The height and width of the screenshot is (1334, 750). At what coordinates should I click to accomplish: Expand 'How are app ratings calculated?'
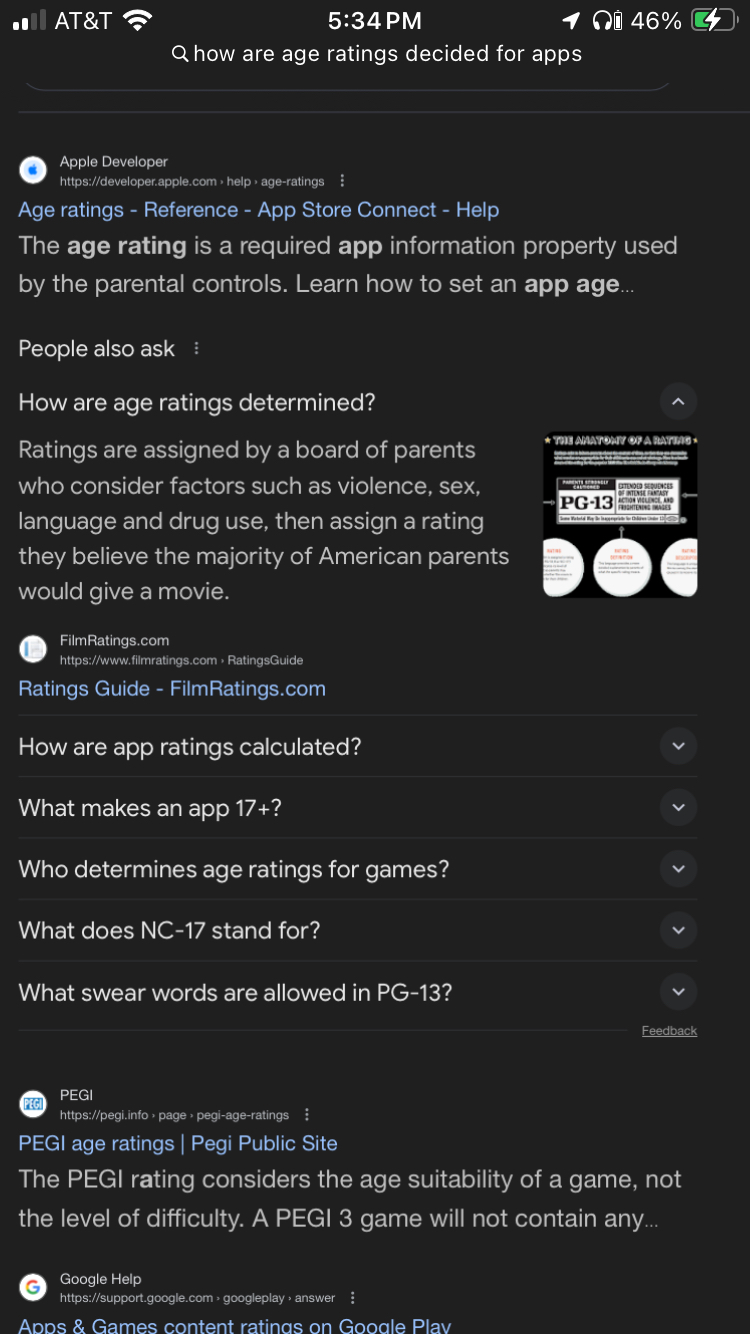pyautogui.click(x=678, y=746)
